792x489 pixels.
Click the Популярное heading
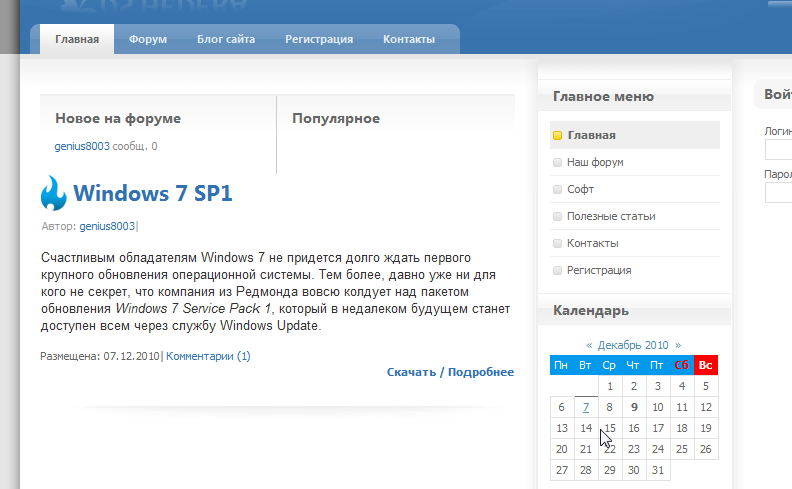[x=336, y=119]
